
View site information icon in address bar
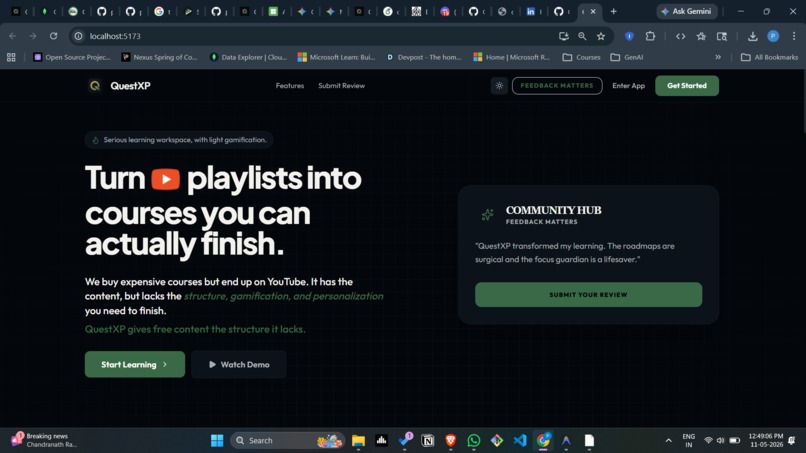point(78,36)
